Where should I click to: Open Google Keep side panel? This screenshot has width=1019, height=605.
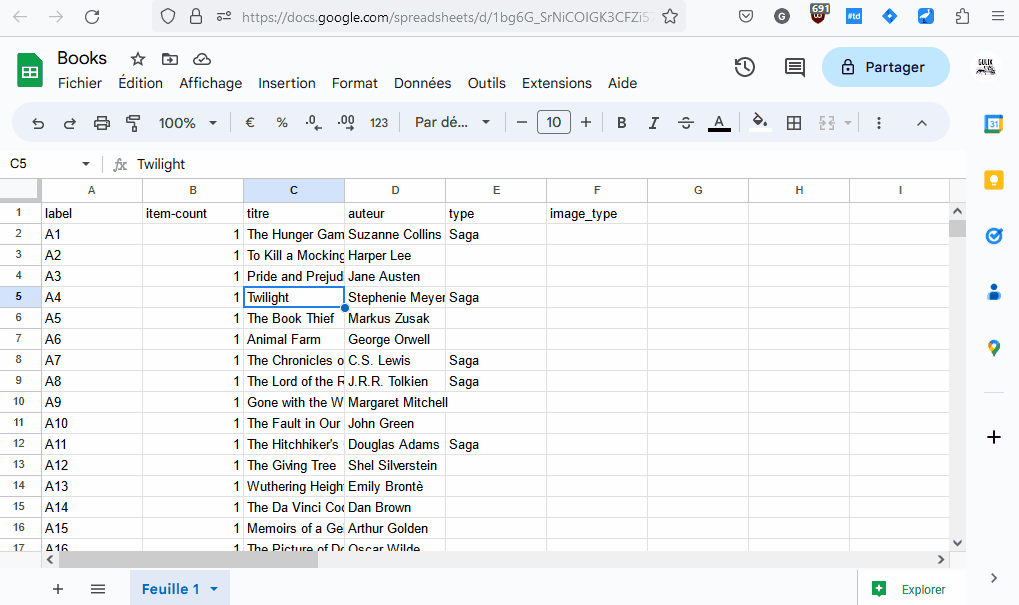[994, 179]
